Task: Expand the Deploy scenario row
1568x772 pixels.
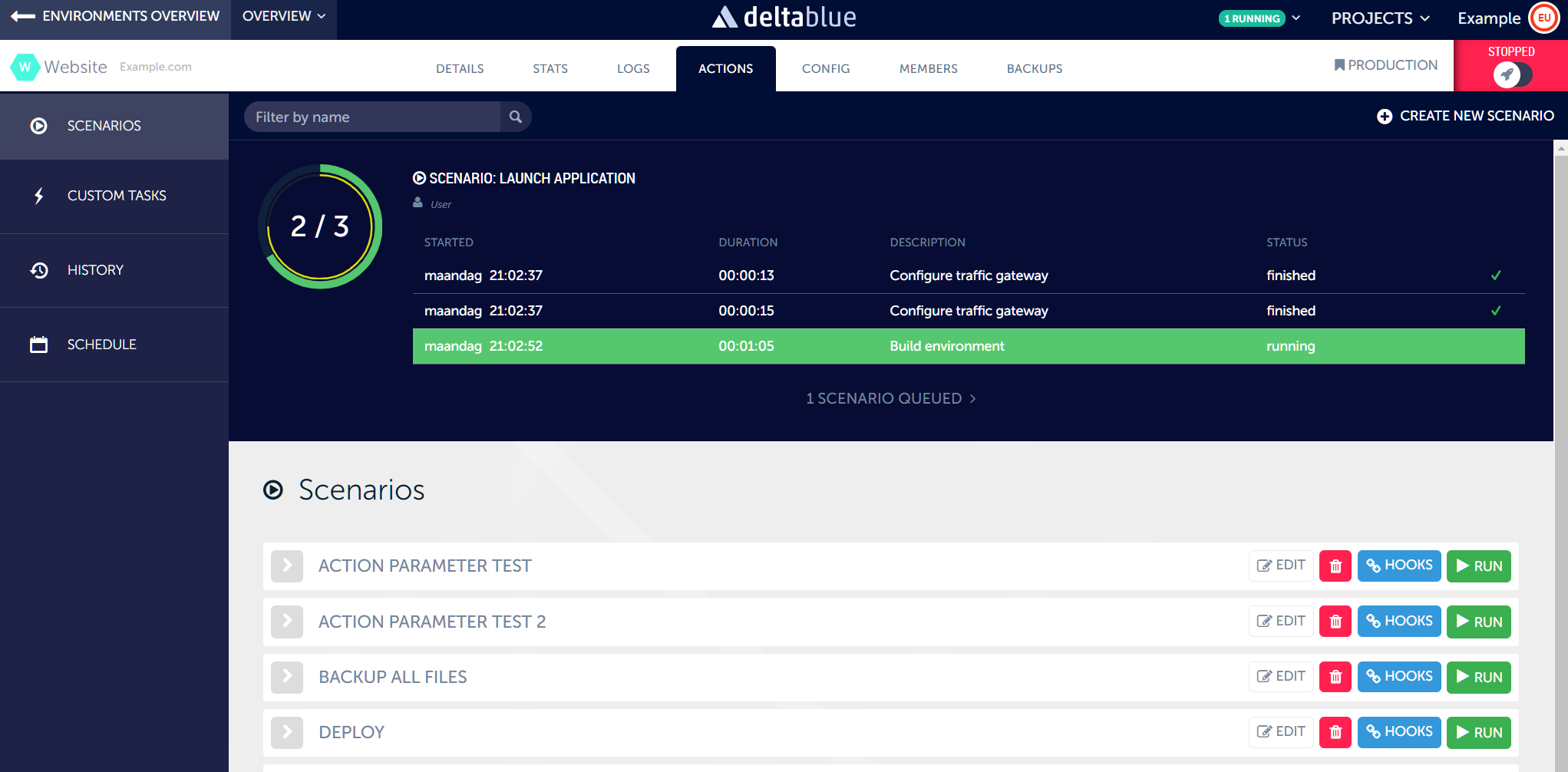Action: [287, 732]
